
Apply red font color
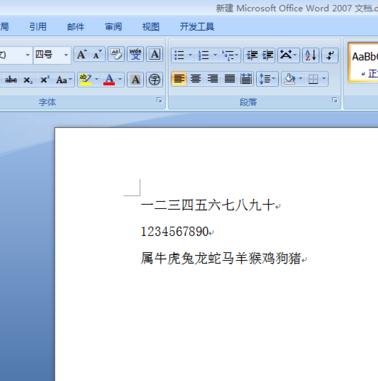click(x=109, y=80)
